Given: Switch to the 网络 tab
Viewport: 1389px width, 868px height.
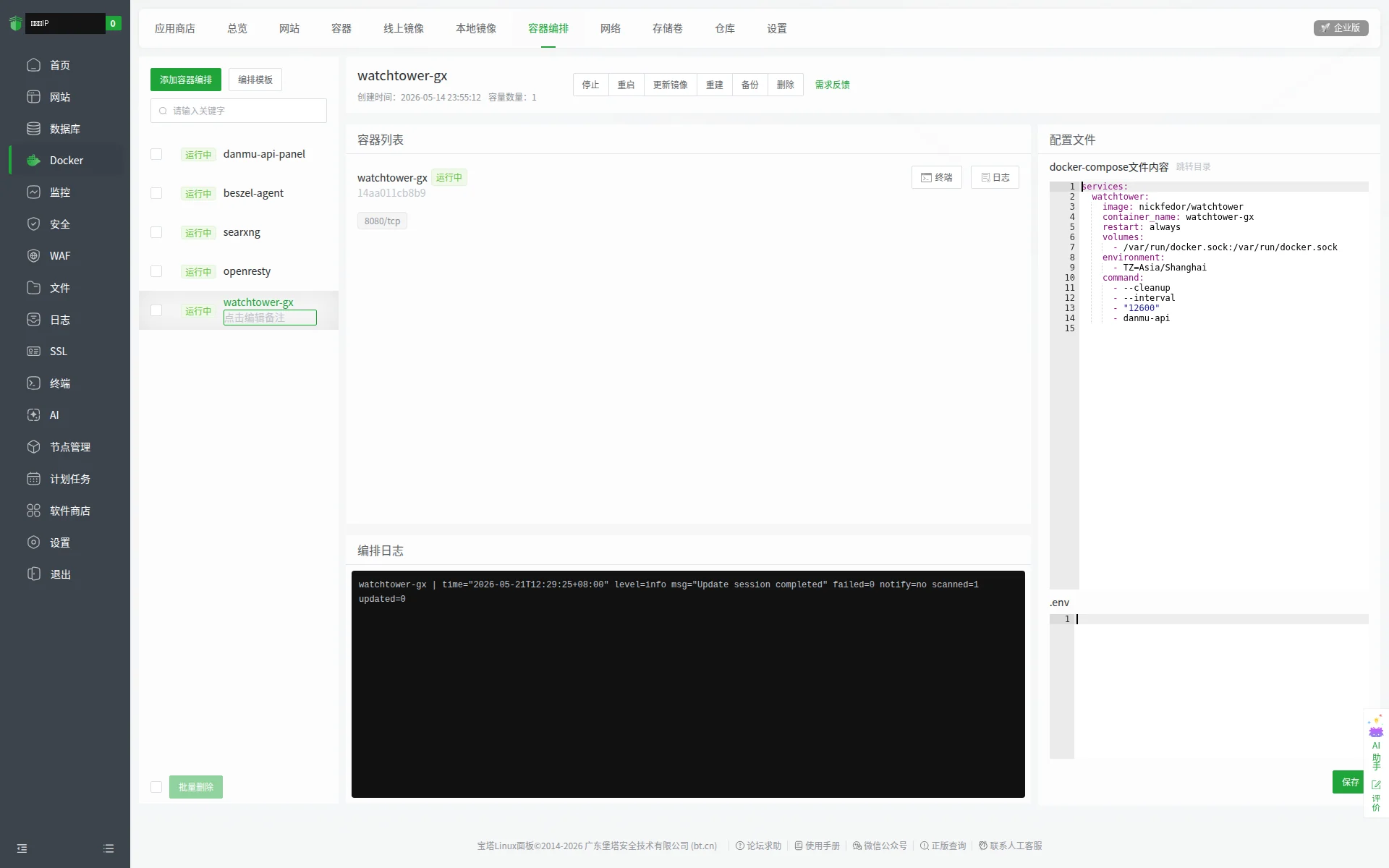Looking at the screenshot, I should (x=611, y=28).
